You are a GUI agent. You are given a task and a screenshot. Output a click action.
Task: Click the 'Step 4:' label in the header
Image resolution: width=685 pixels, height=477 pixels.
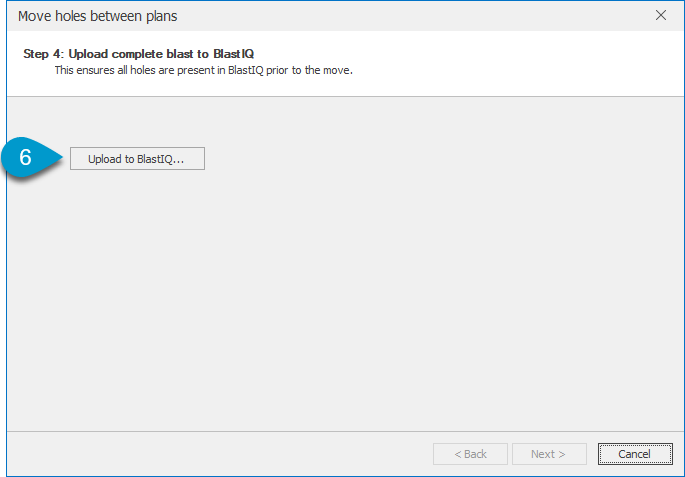tap(44, 53)
